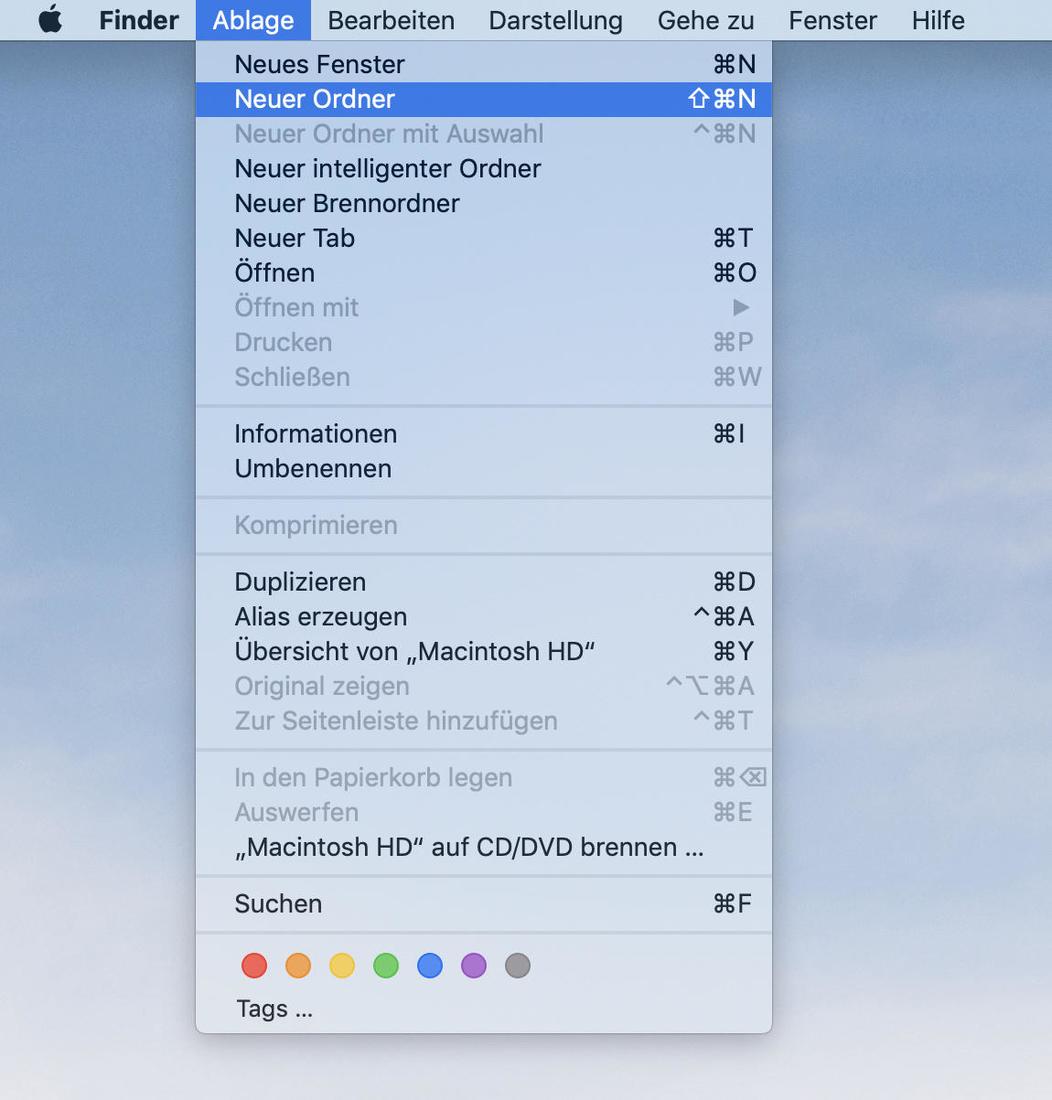Open the Gehe zu menu
Image resolution: width=1052 pixels, height=1100 pixels.
[706, 20]
